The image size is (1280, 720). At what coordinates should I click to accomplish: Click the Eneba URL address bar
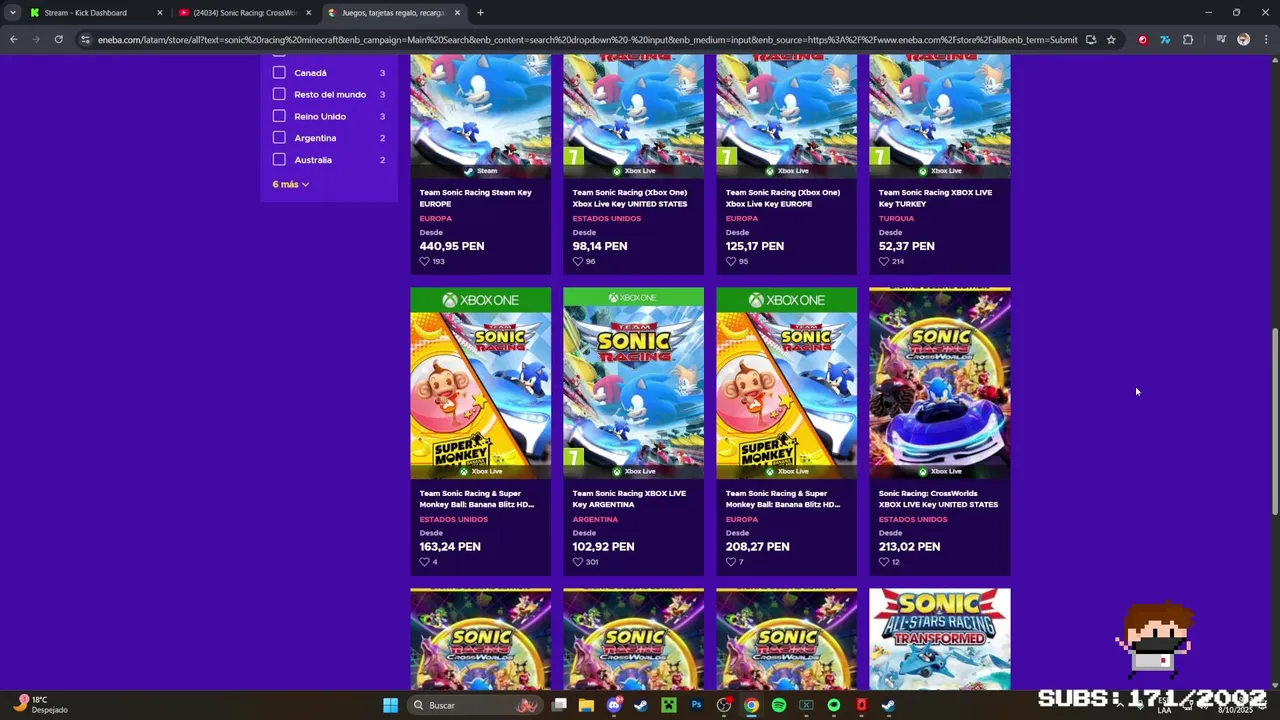[587, 40]
